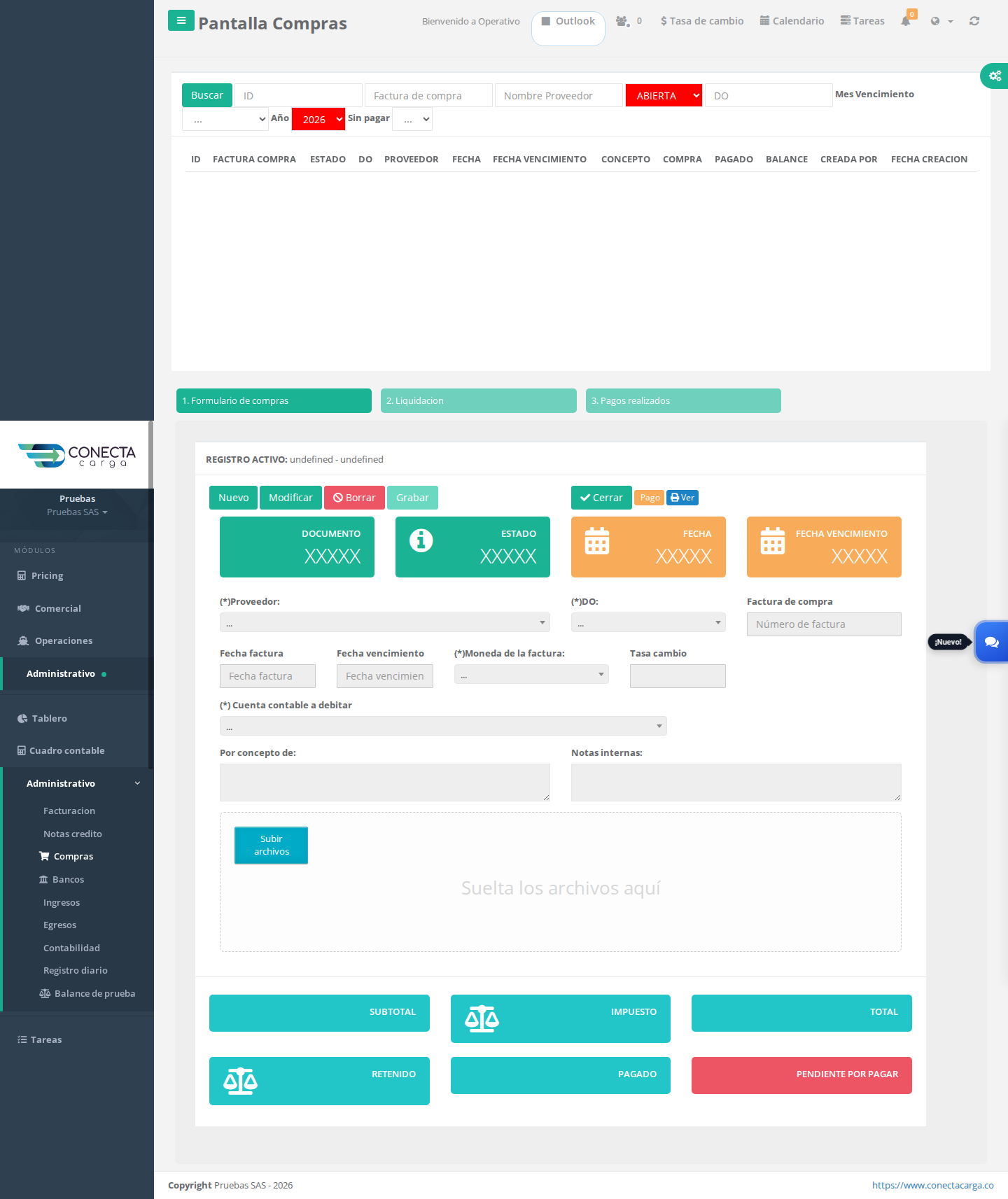Click the red Borrar button

(x=354, y=498)
